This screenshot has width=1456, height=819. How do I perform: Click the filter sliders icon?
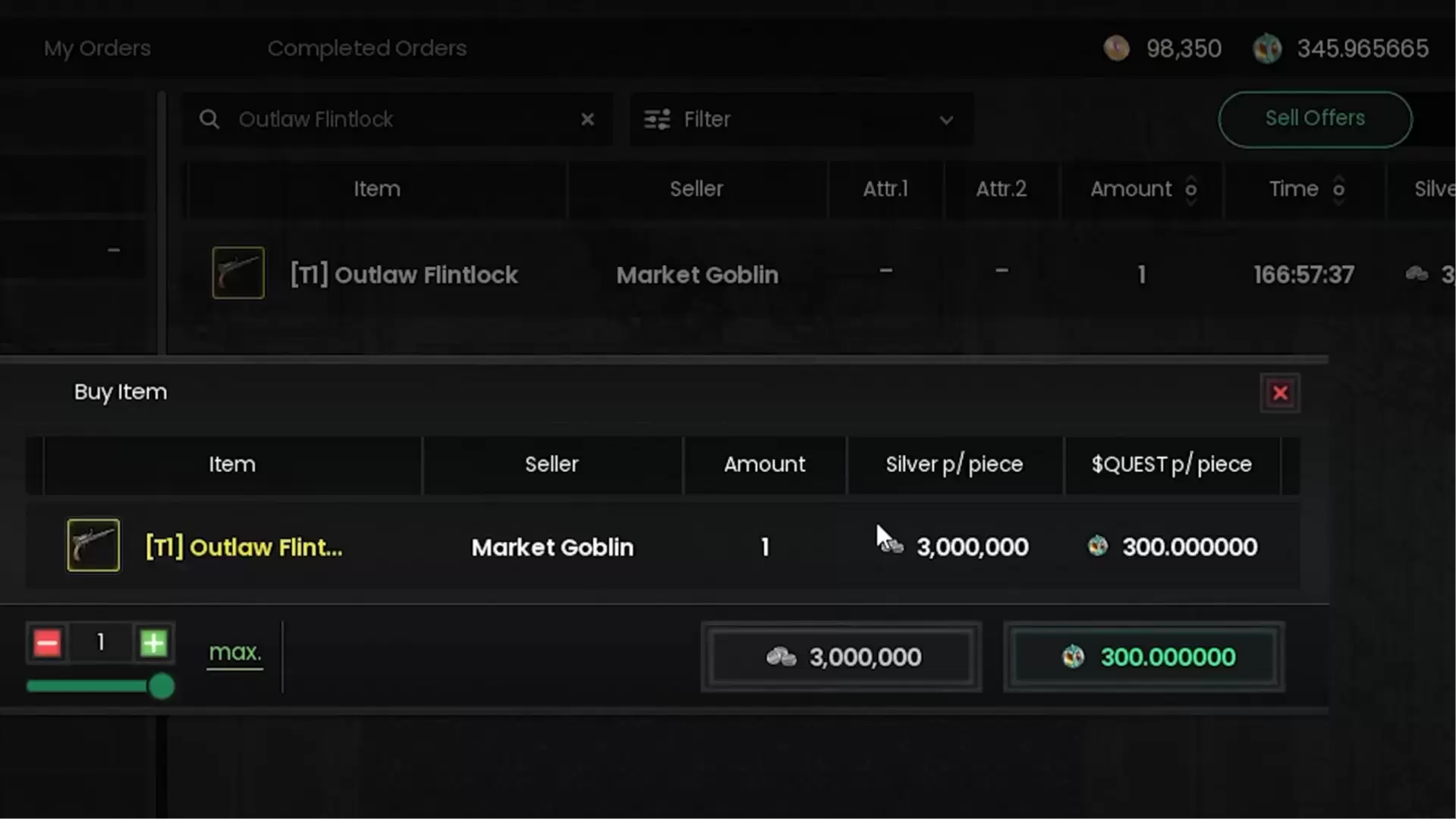click(657, 119)
